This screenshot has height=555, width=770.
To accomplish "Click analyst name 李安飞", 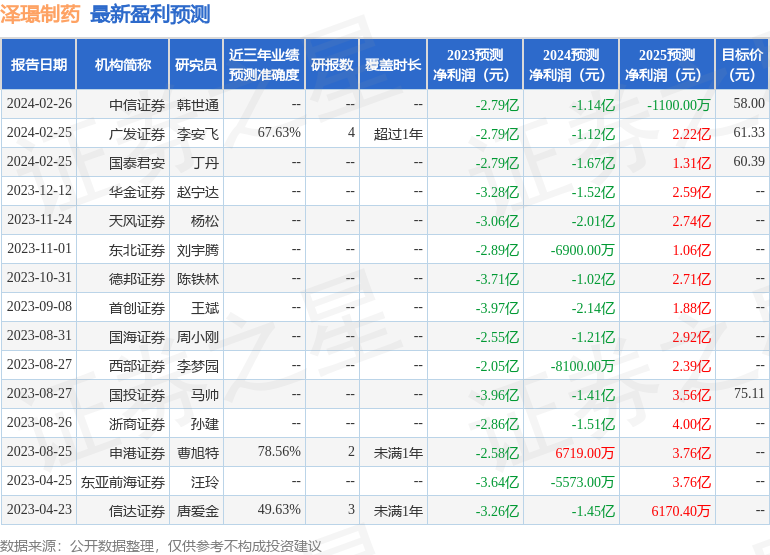I will tap(198, 134).
